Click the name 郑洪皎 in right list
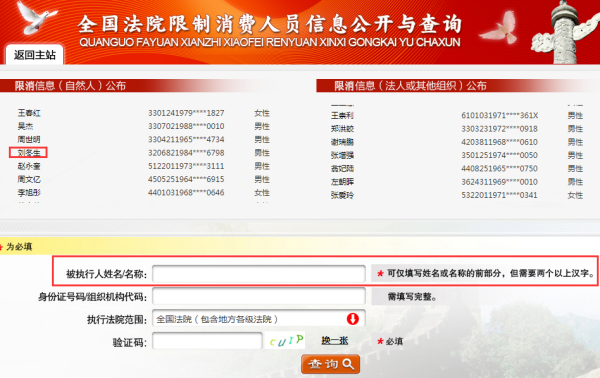Viewport: 600px width, 378px height. click(x=342, y=129)
